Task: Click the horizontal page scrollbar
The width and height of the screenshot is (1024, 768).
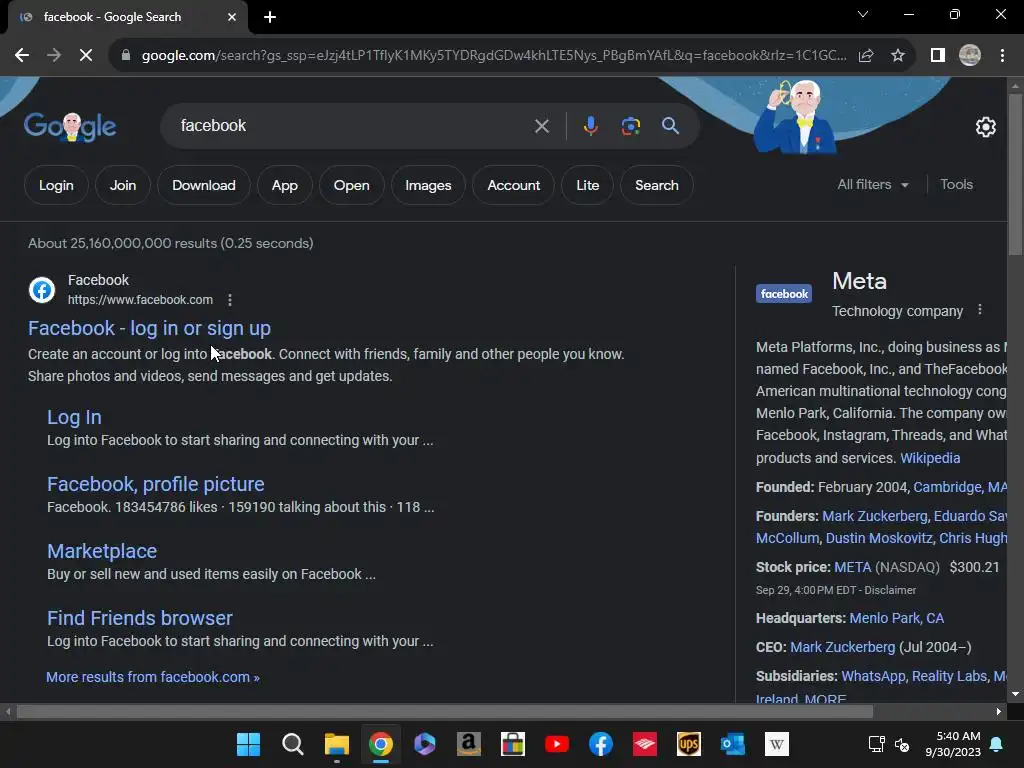Action: pos(445,711)
